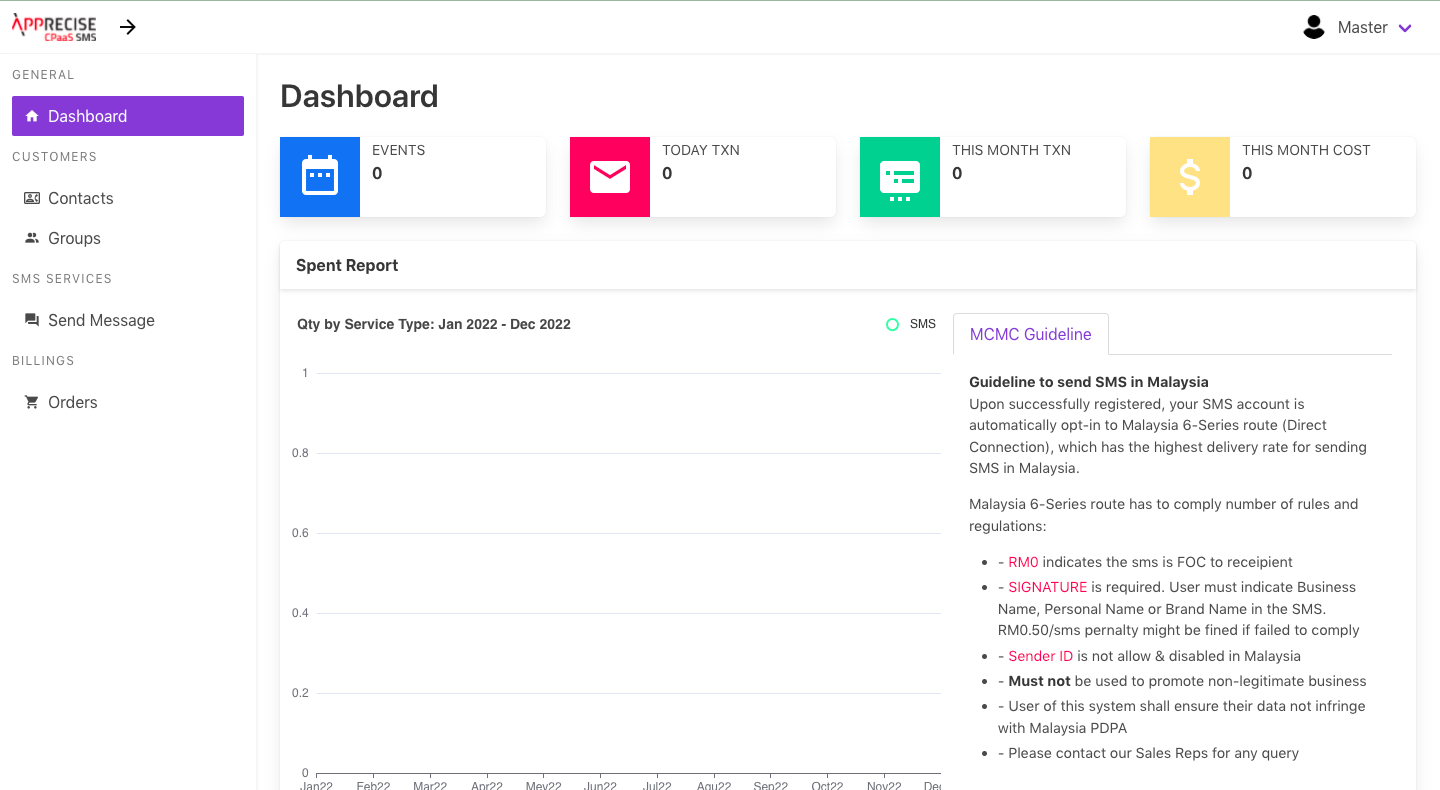
Task: Click the bold Must not text
Action: [x=1040, y=681]
